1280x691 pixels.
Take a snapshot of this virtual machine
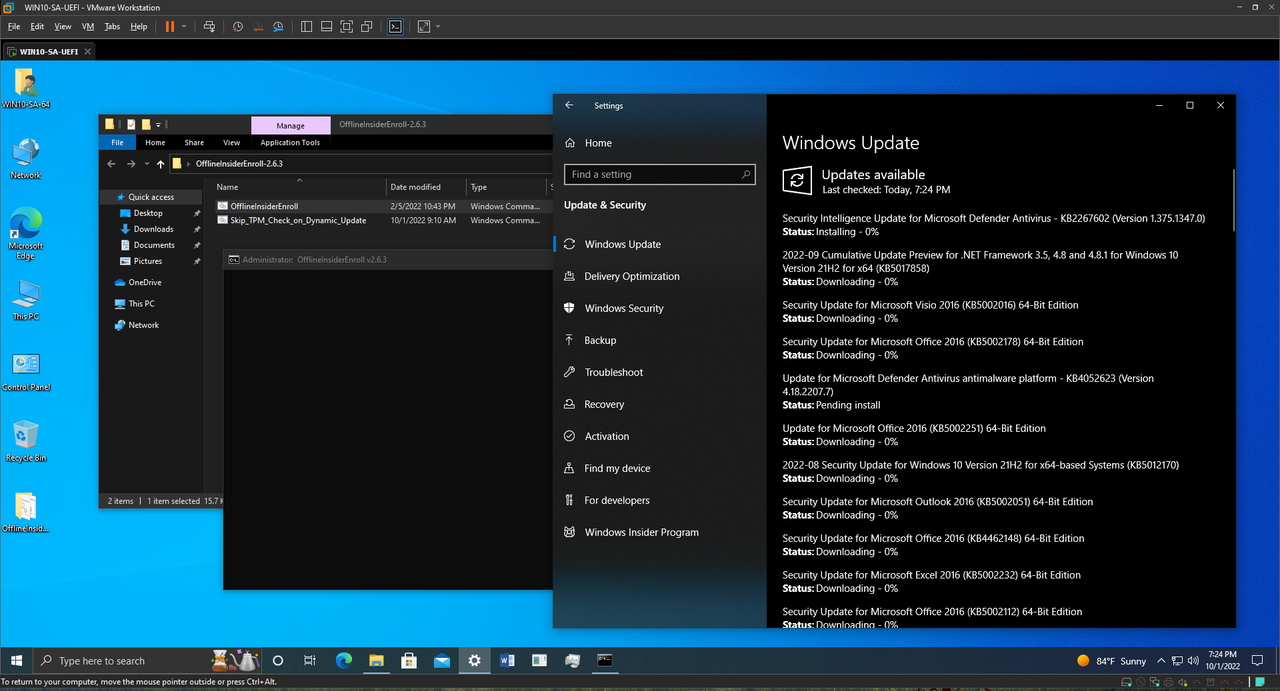pyautogui.click(x=238, y=27)
